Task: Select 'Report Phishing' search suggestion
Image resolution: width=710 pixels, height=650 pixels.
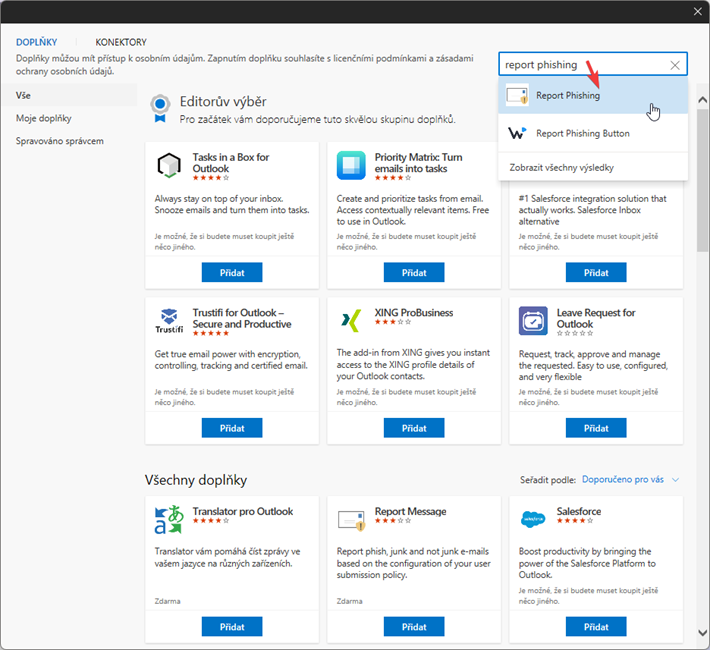Action: (568, 96)
